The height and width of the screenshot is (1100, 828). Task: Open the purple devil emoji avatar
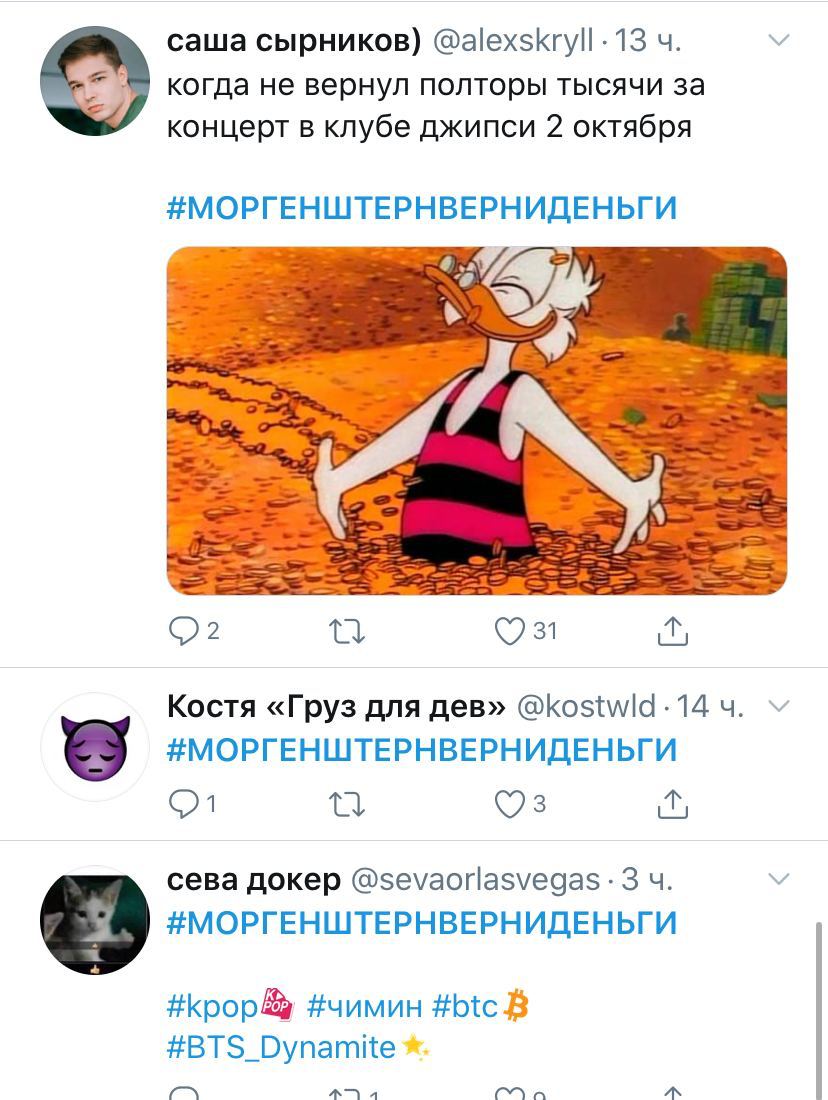(x=95, y=746)
